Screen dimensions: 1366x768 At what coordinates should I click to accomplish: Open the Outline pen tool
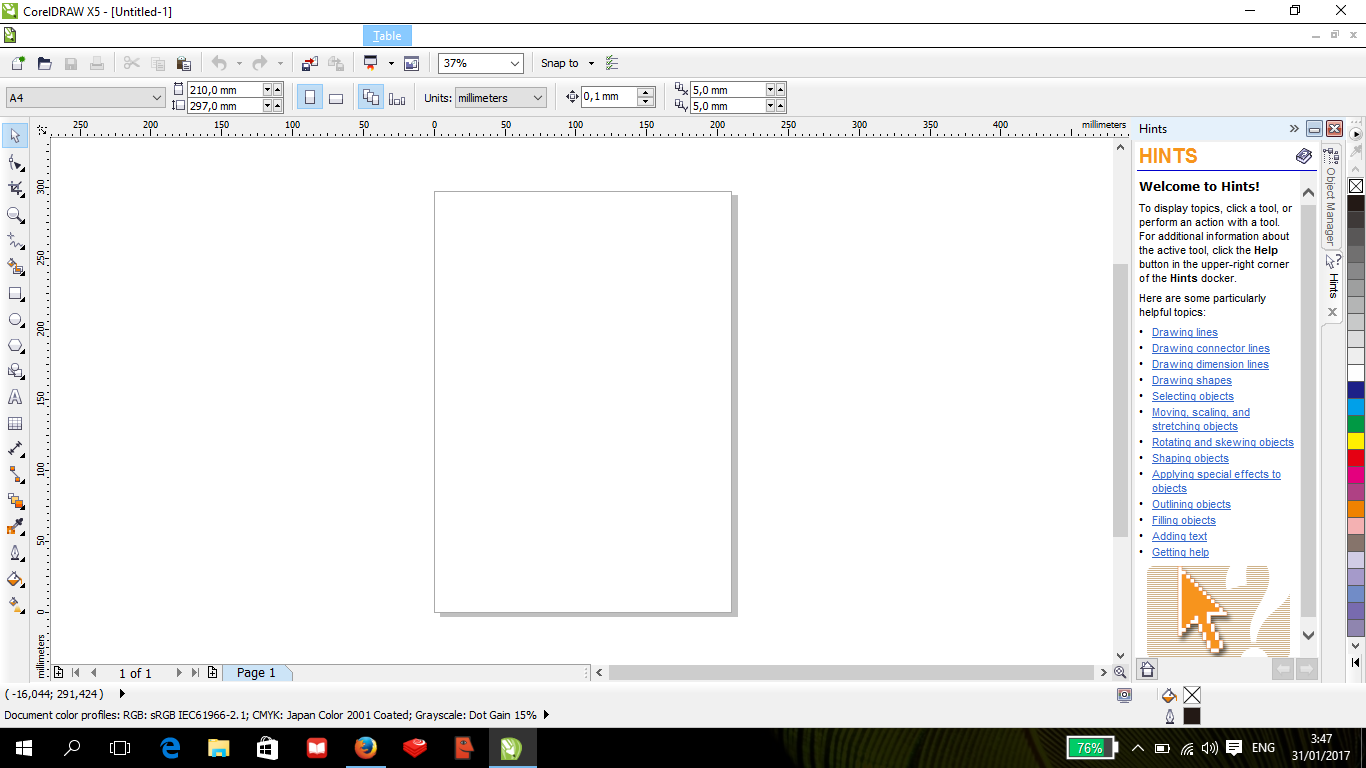click(x=16, y=553)
